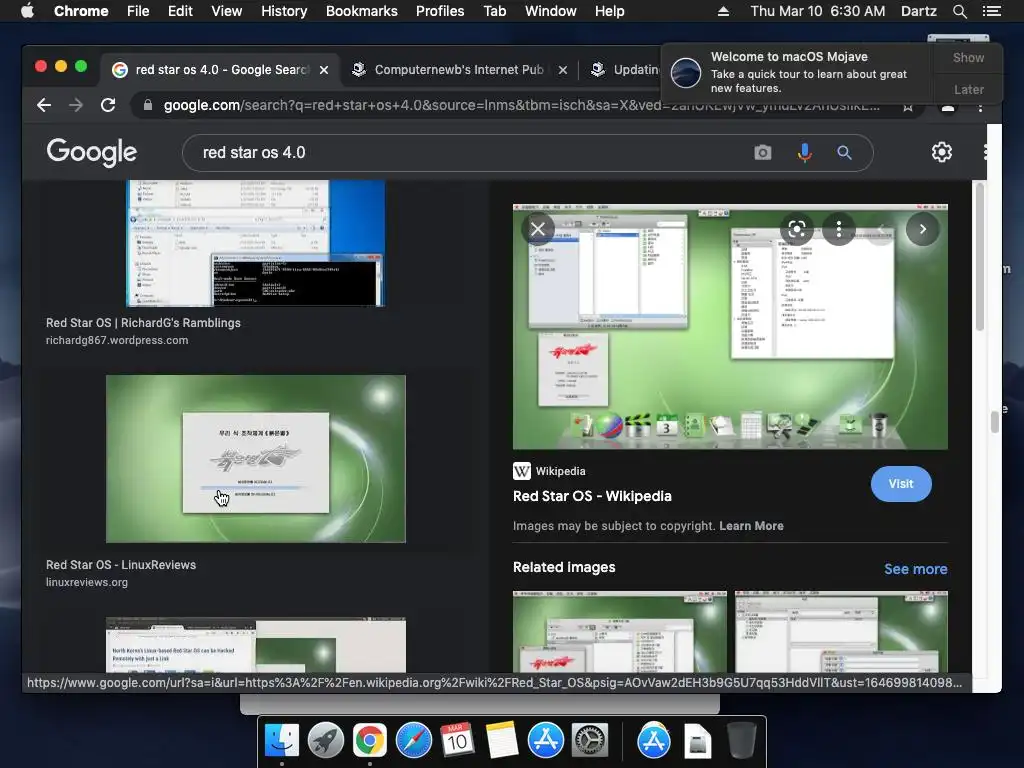Click the preview panel scrollbar thumb
Viewport: 1024px width, 768px height.
coord(980,256)
